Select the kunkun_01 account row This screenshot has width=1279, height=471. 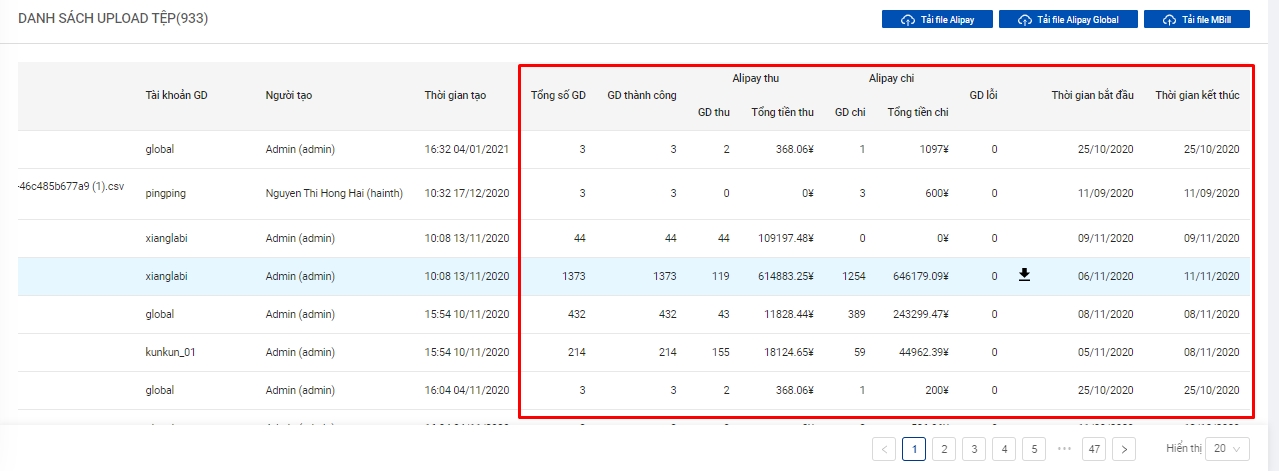170,352
